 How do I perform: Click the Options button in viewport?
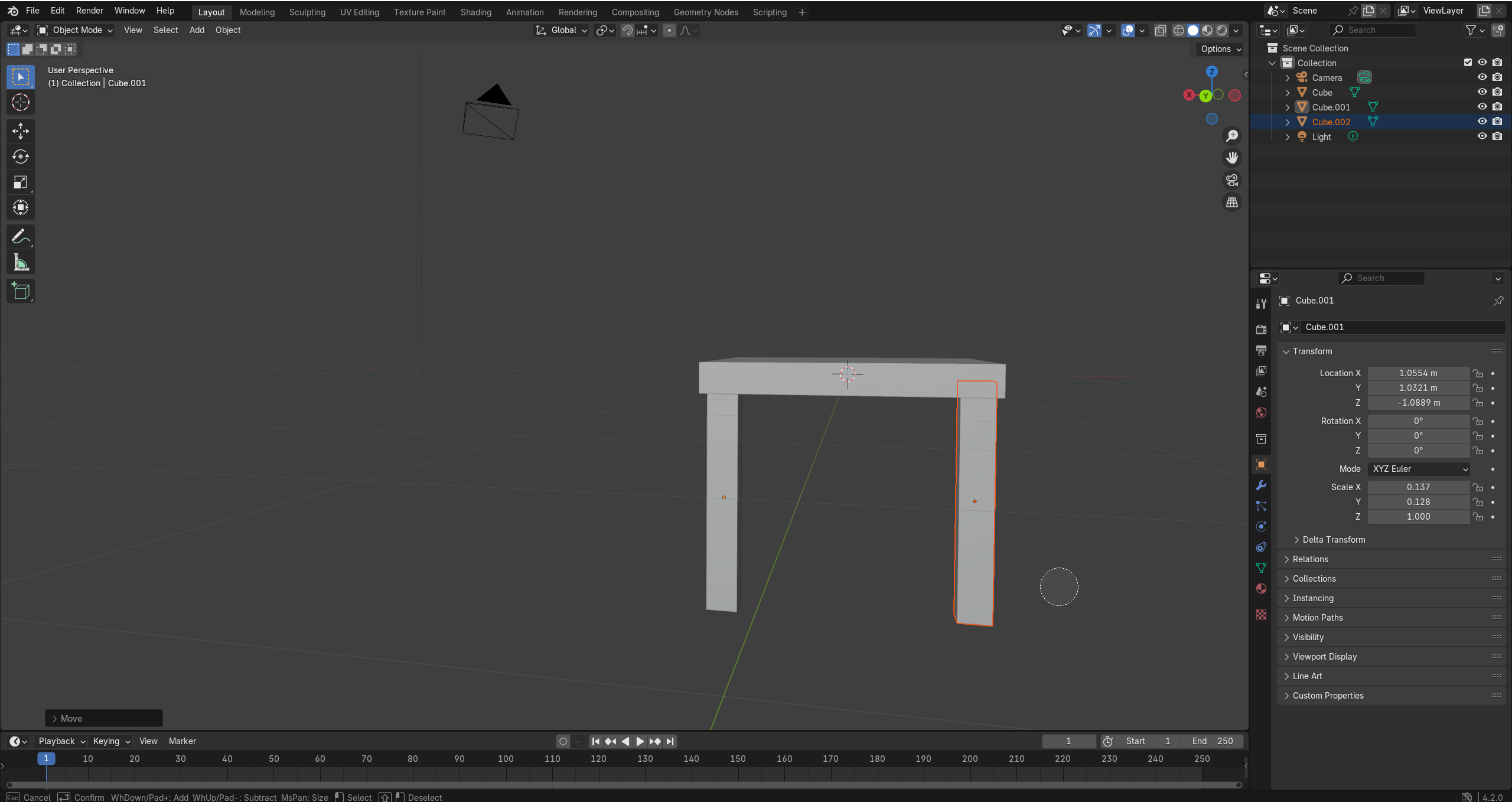[1220, 49]
